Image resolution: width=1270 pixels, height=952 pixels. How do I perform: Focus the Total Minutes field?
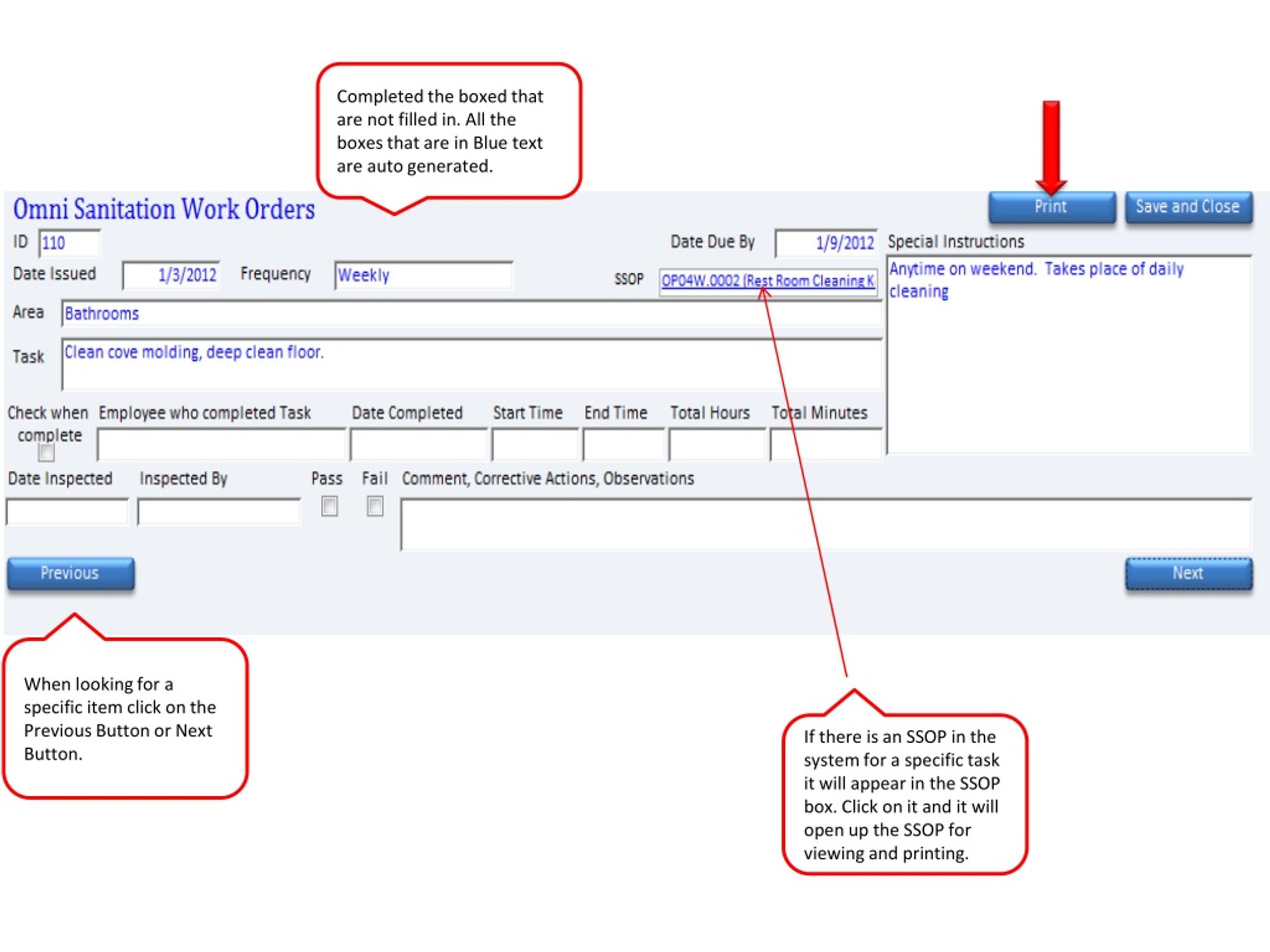point(825,445)
